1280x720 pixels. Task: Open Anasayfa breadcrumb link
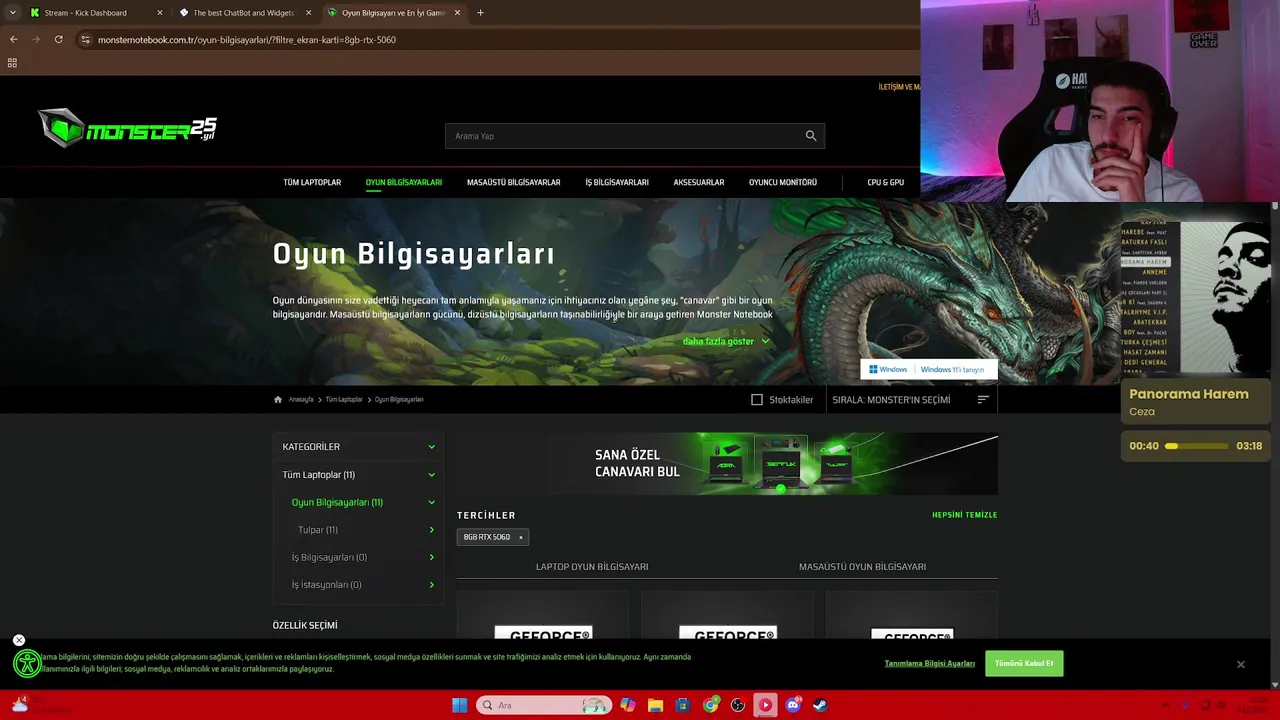(301, 399)
